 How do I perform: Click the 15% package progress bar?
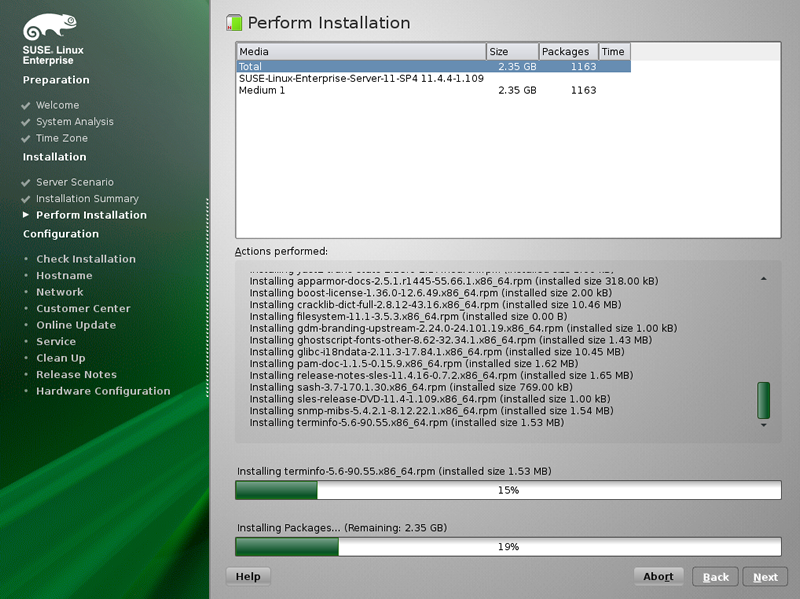[x=508, y=490]
